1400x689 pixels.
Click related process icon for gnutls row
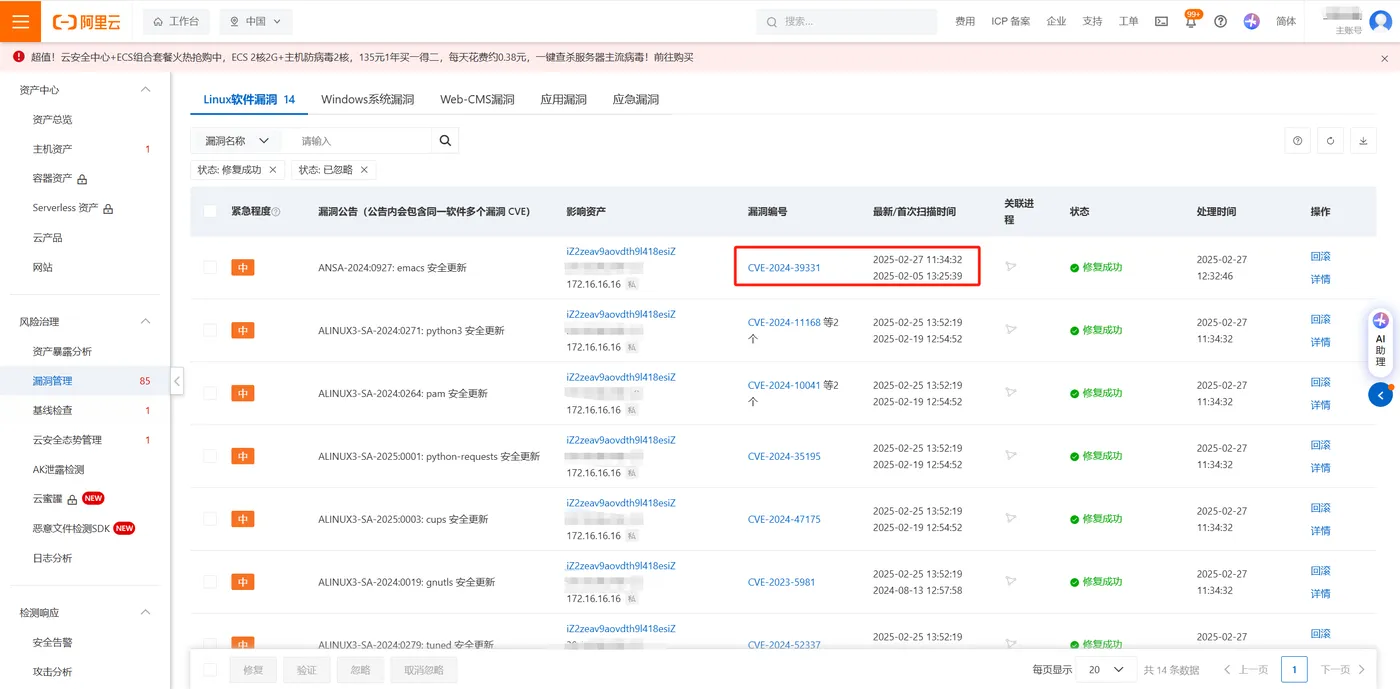tap(1010, 582)
